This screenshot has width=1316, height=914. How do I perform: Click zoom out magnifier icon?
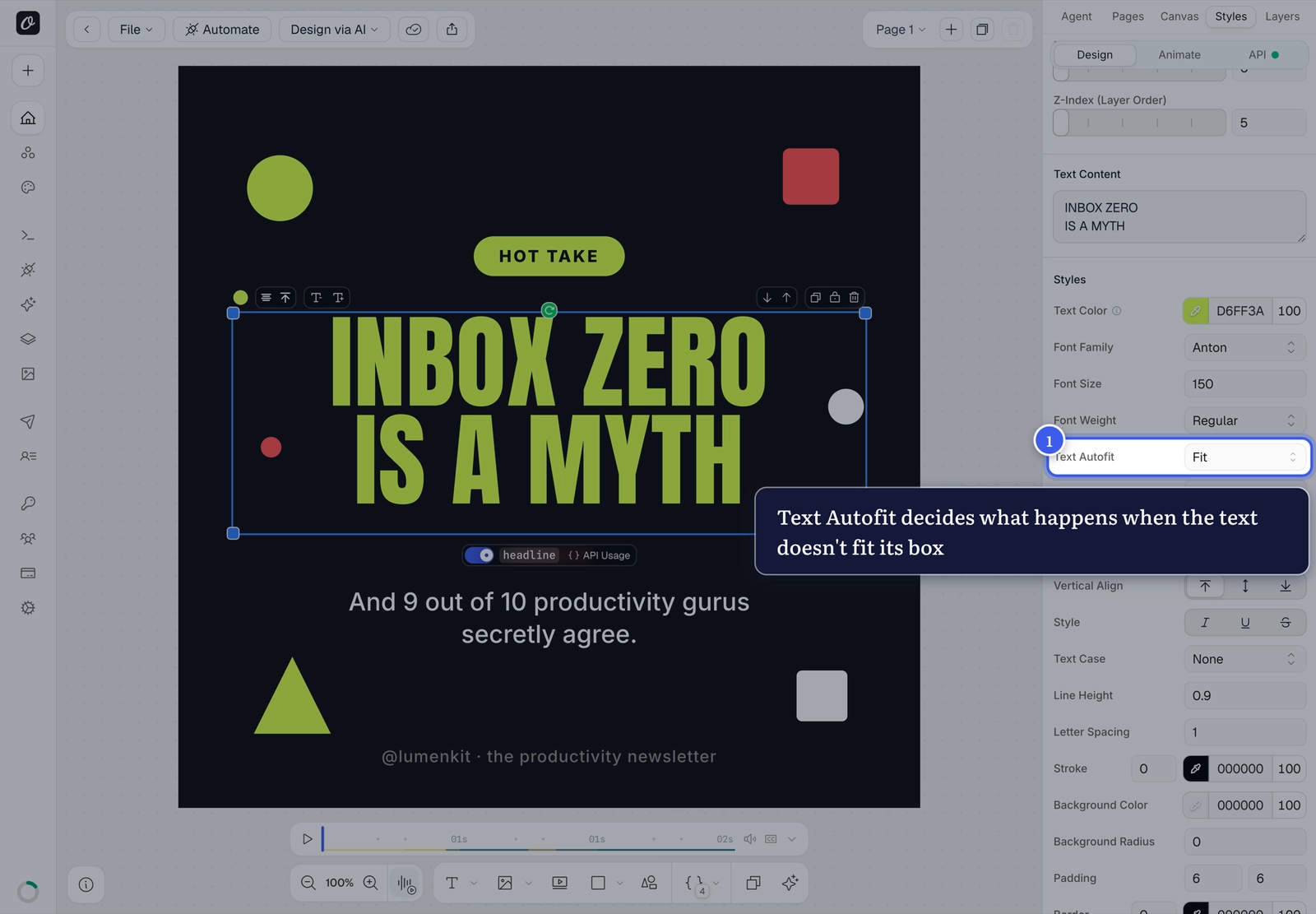pos(308,883)
